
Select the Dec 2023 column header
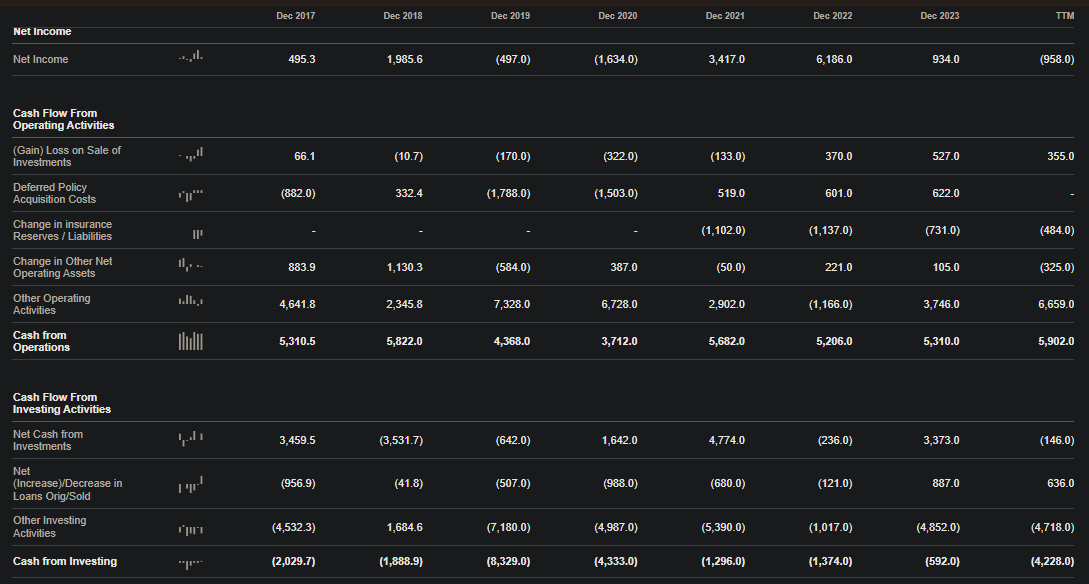click(939, 15)
